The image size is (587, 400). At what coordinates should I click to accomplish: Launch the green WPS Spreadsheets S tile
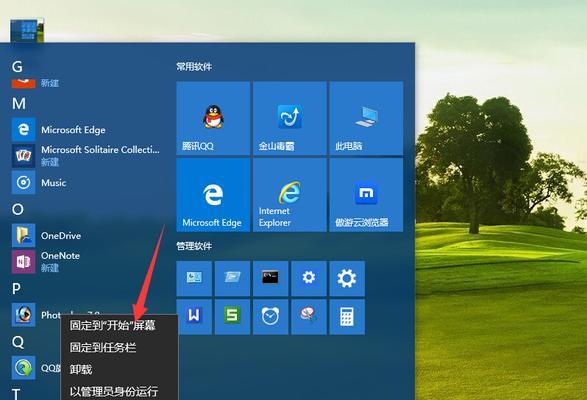[232, 316]
